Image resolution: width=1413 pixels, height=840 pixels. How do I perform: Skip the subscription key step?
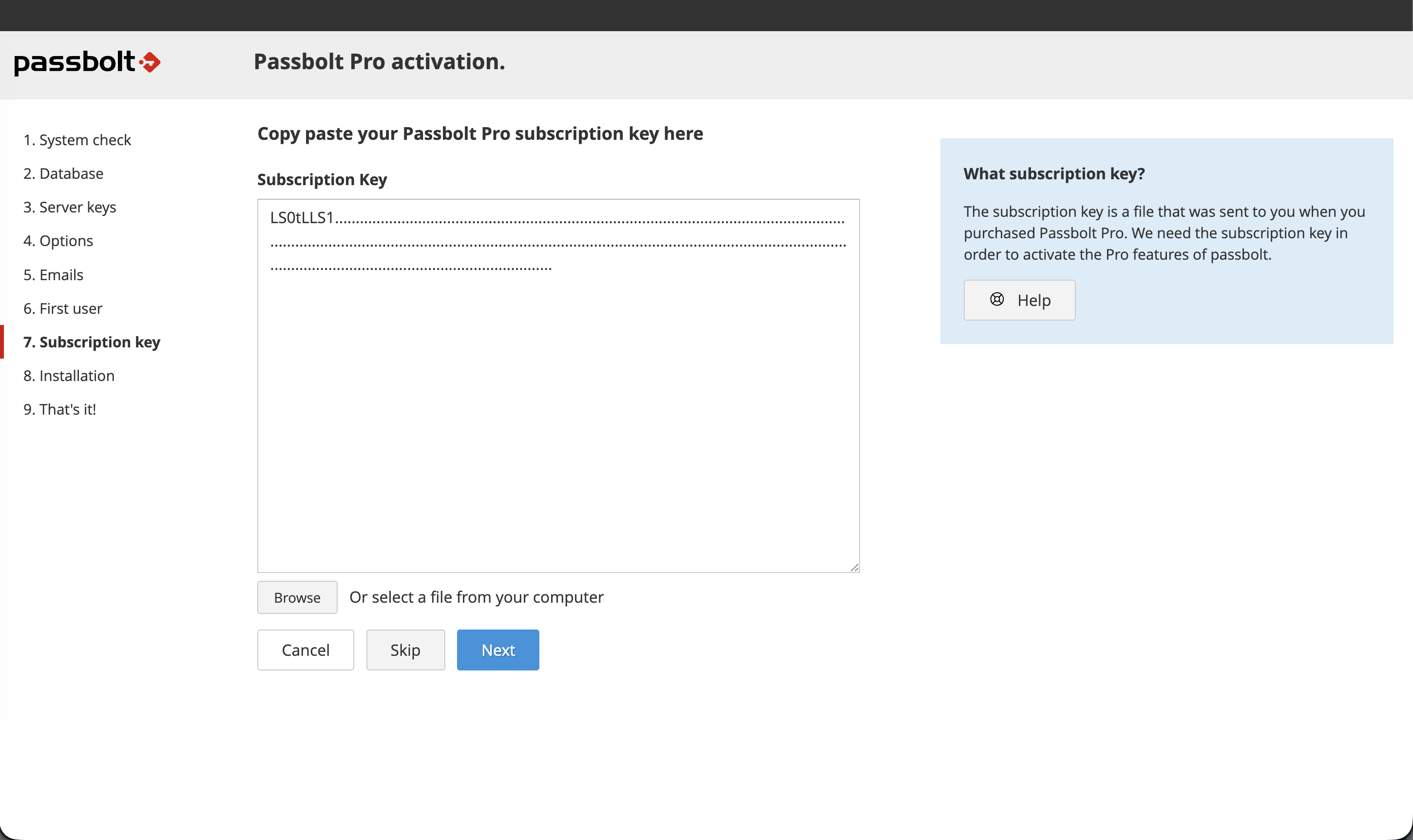[x=405, y=650]
